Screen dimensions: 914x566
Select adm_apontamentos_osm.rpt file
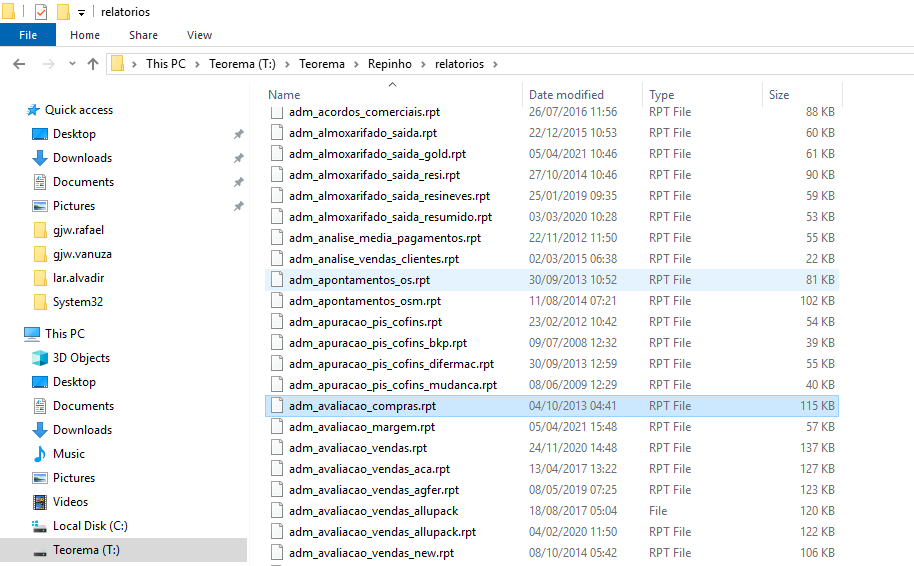click(x=365, y=301)
